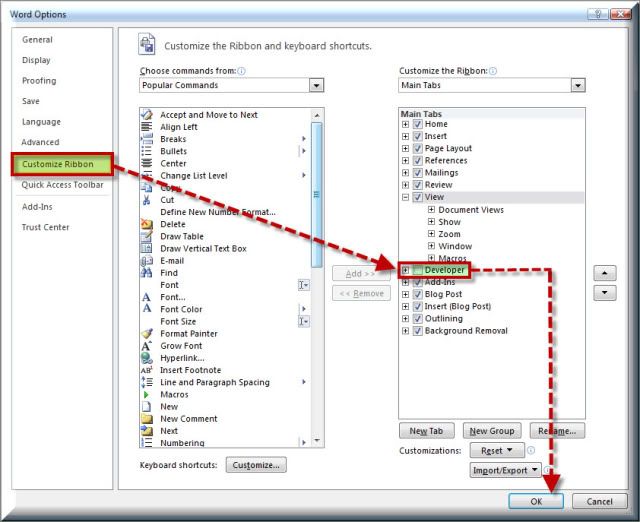
Task: Select Quick Access Toolbar category
Action: (62, 185)
